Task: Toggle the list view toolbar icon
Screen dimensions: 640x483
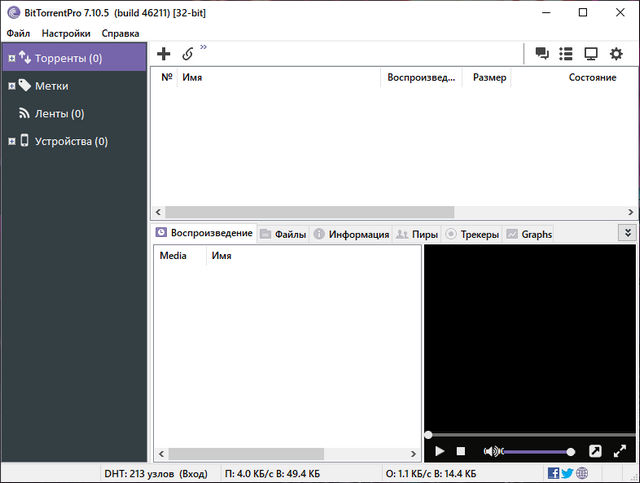Action: (x=566, y=53)
